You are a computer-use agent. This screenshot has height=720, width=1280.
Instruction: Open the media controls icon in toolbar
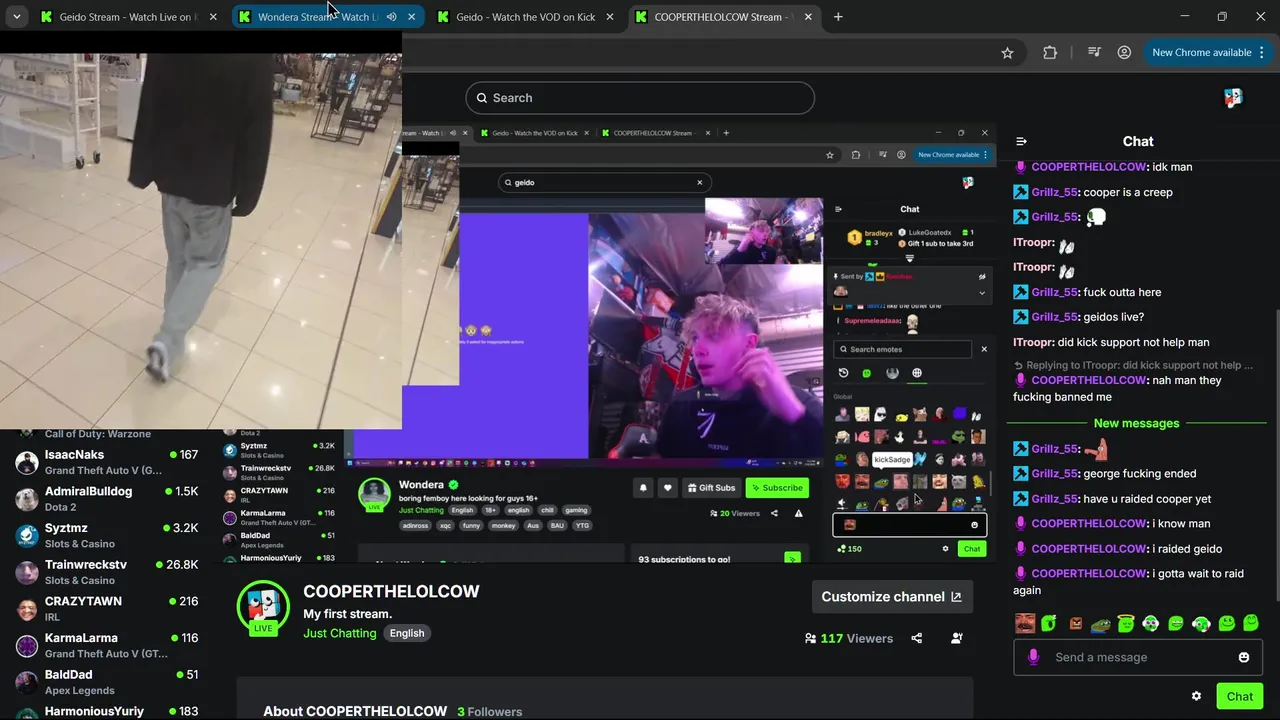(1094, 53)
